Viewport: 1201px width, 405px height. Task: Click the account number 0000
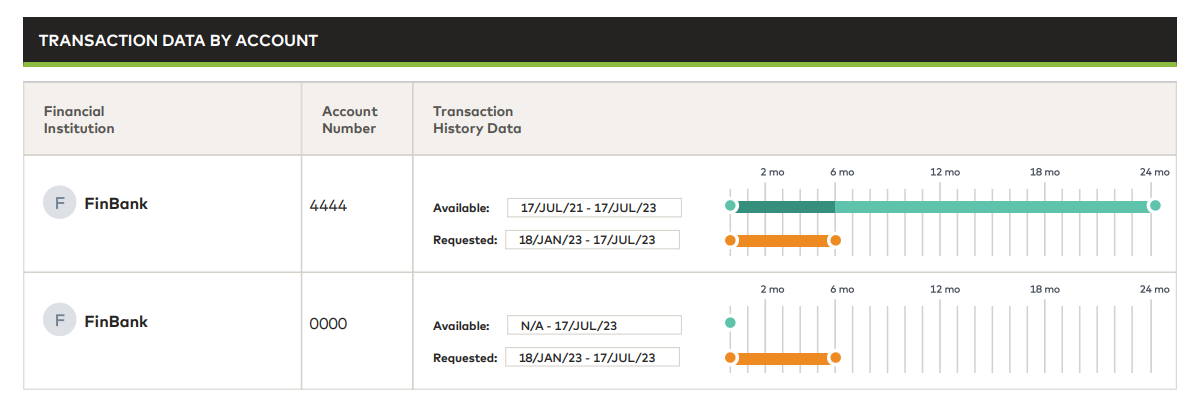click(329, 324)
